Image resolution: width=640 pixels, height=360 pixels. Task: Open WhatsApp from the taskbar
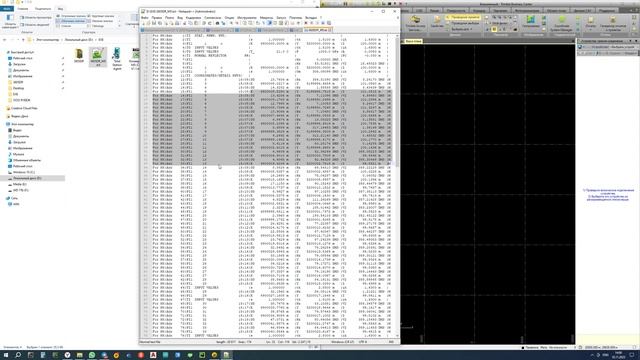click(x=92, y=355)
